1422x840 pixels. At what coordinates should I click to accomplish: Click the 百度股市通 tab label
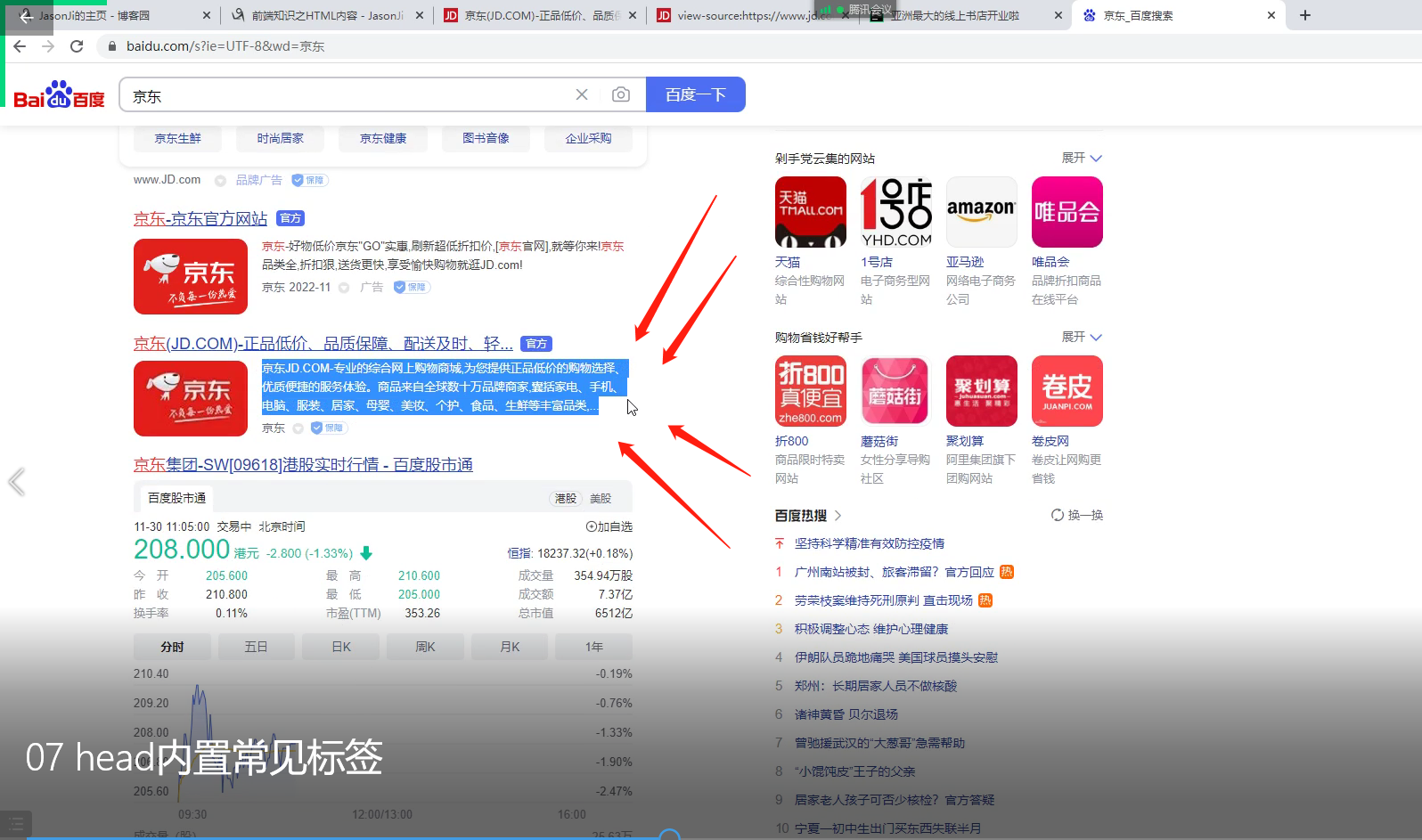(176, 498)
